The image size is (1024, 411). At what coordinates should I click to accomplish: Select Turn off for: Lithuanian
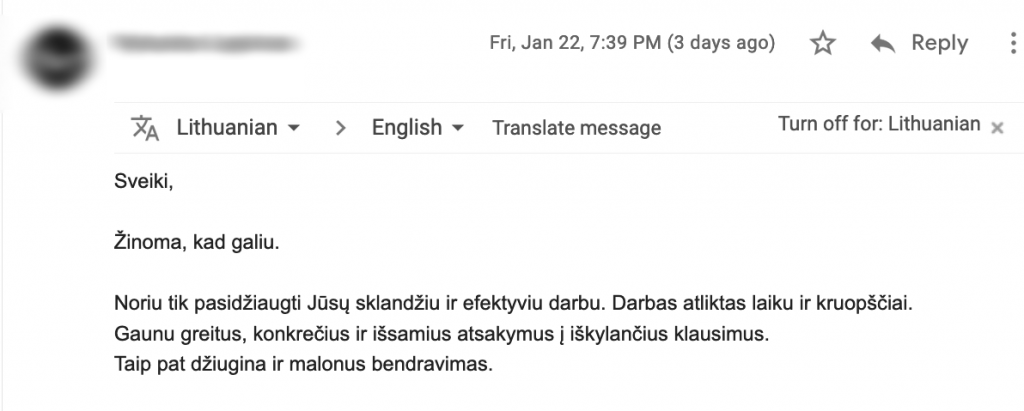coord(878,125)
